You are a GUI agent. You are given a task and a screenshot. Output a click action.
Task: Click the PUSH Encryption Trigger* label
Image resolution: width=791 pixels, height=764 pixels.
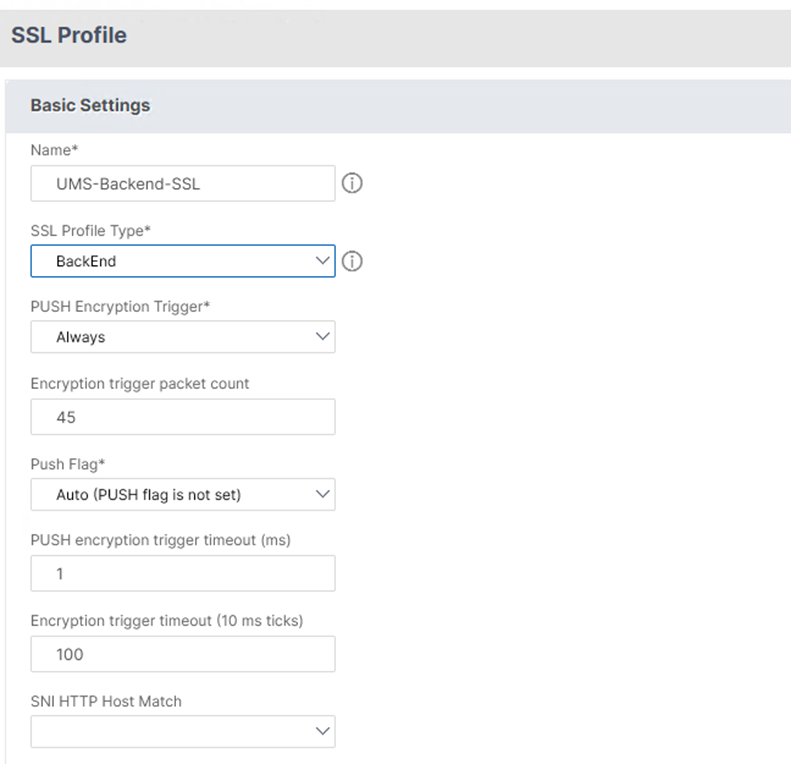[x=120, y=306]
